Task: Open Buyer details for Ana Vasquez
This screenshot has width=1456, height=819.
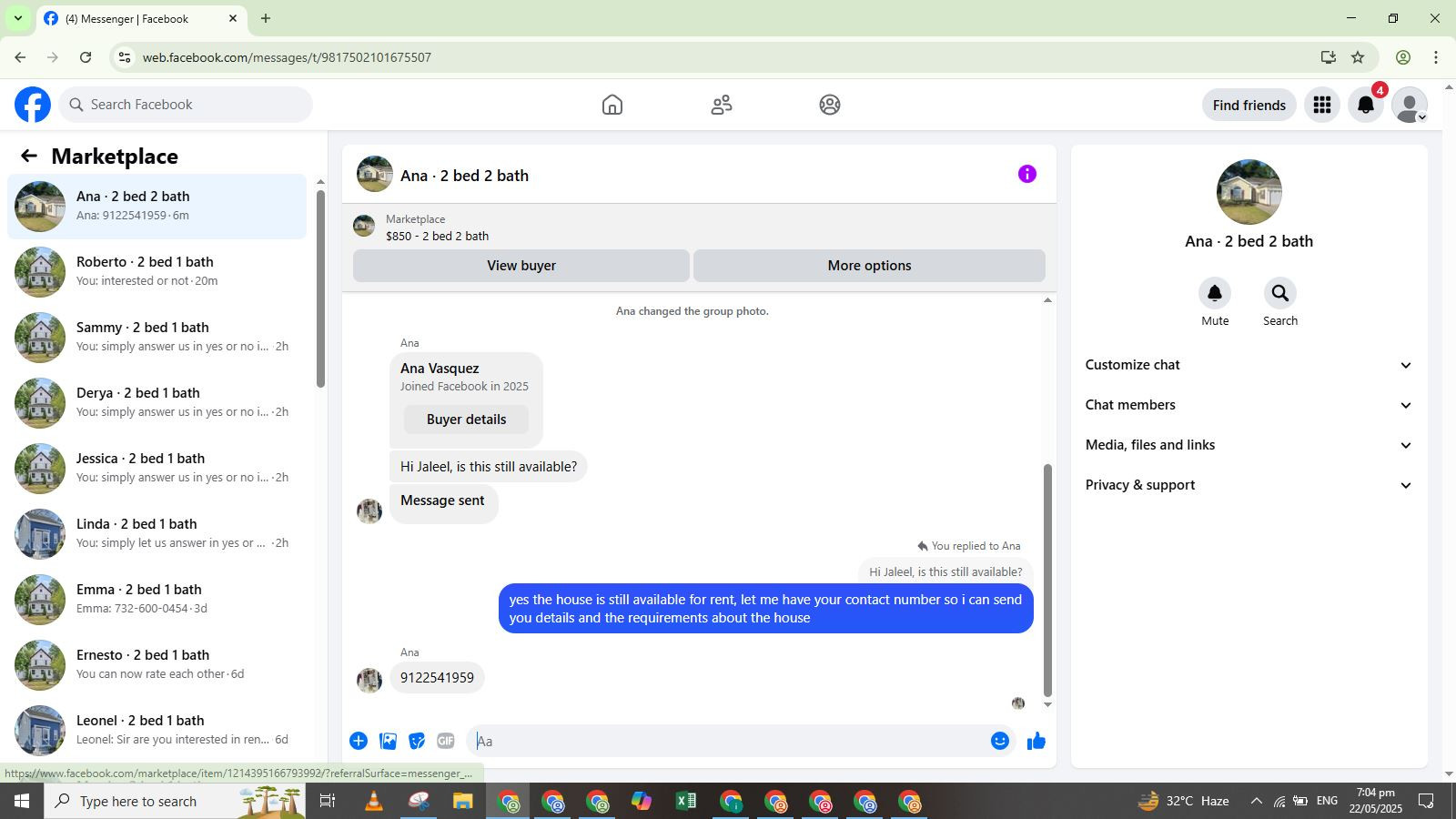Action: (466, 420)
